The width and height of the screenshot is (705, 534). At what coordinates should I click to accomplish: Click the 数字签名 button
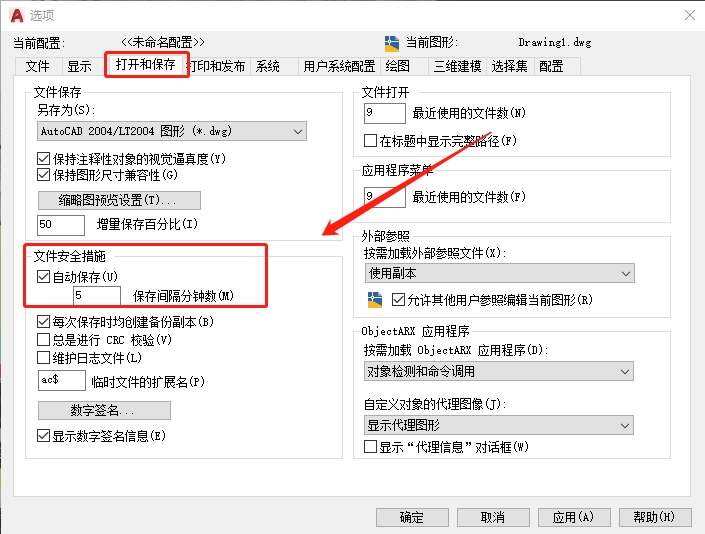(104, 410)
